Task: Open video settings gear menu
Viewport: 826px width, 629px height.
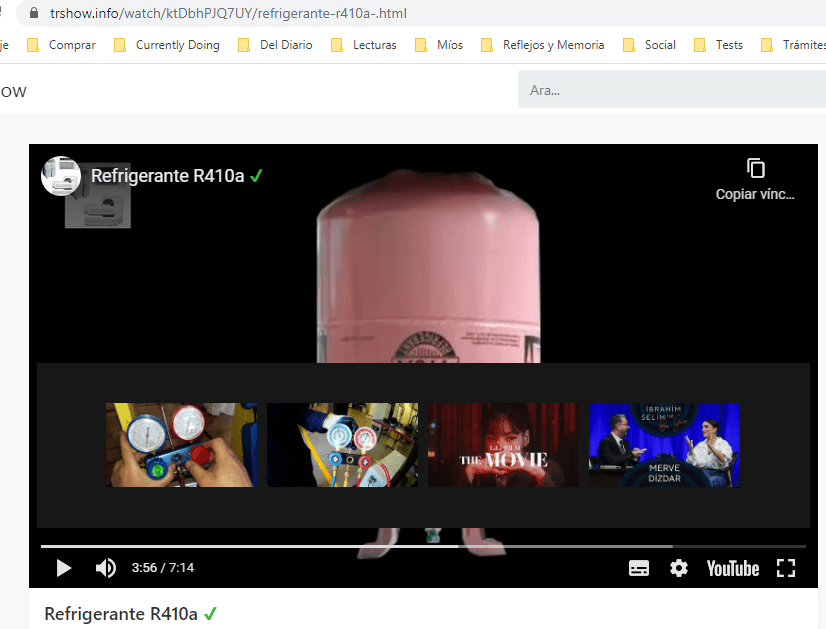Action: click(679, 568)
